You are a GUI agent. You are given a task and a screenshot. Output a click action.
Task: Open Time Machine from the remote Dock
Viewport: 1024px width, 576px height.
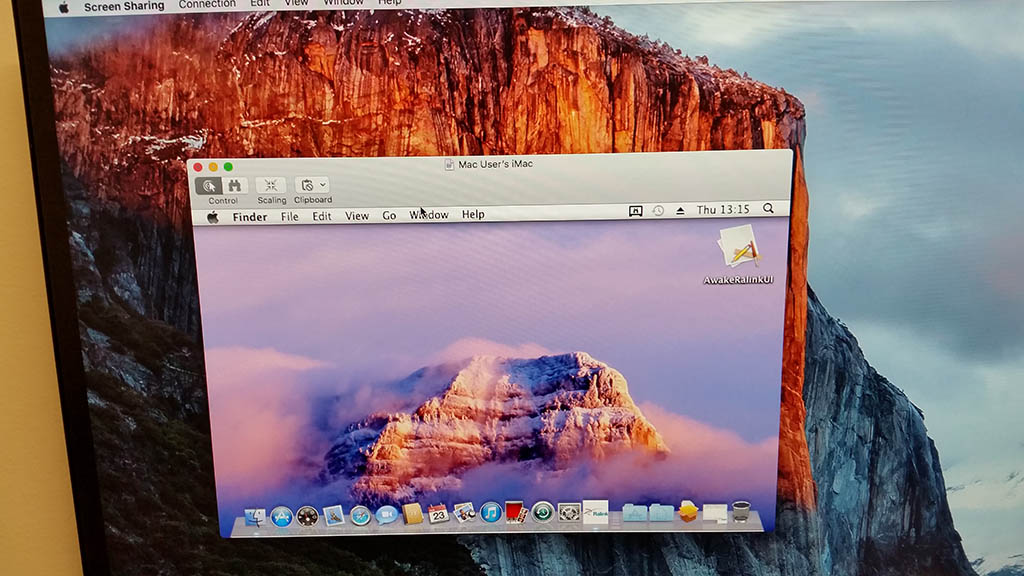pos(543,512)
